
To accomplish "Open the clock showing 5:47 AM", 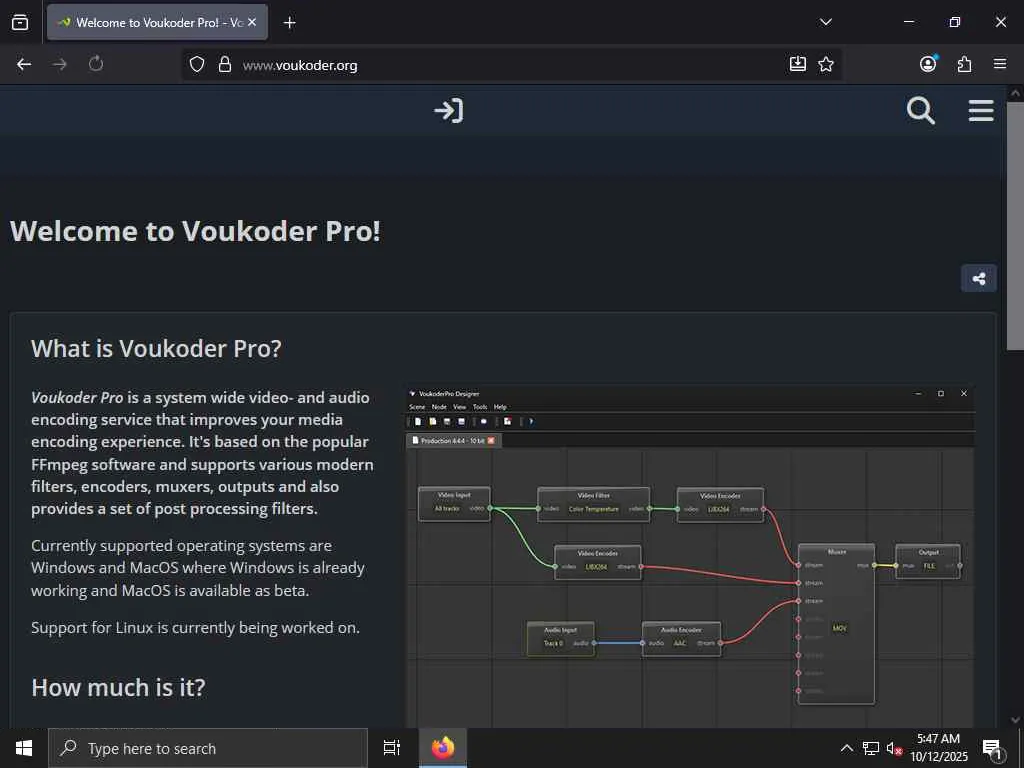I will 938,748.
